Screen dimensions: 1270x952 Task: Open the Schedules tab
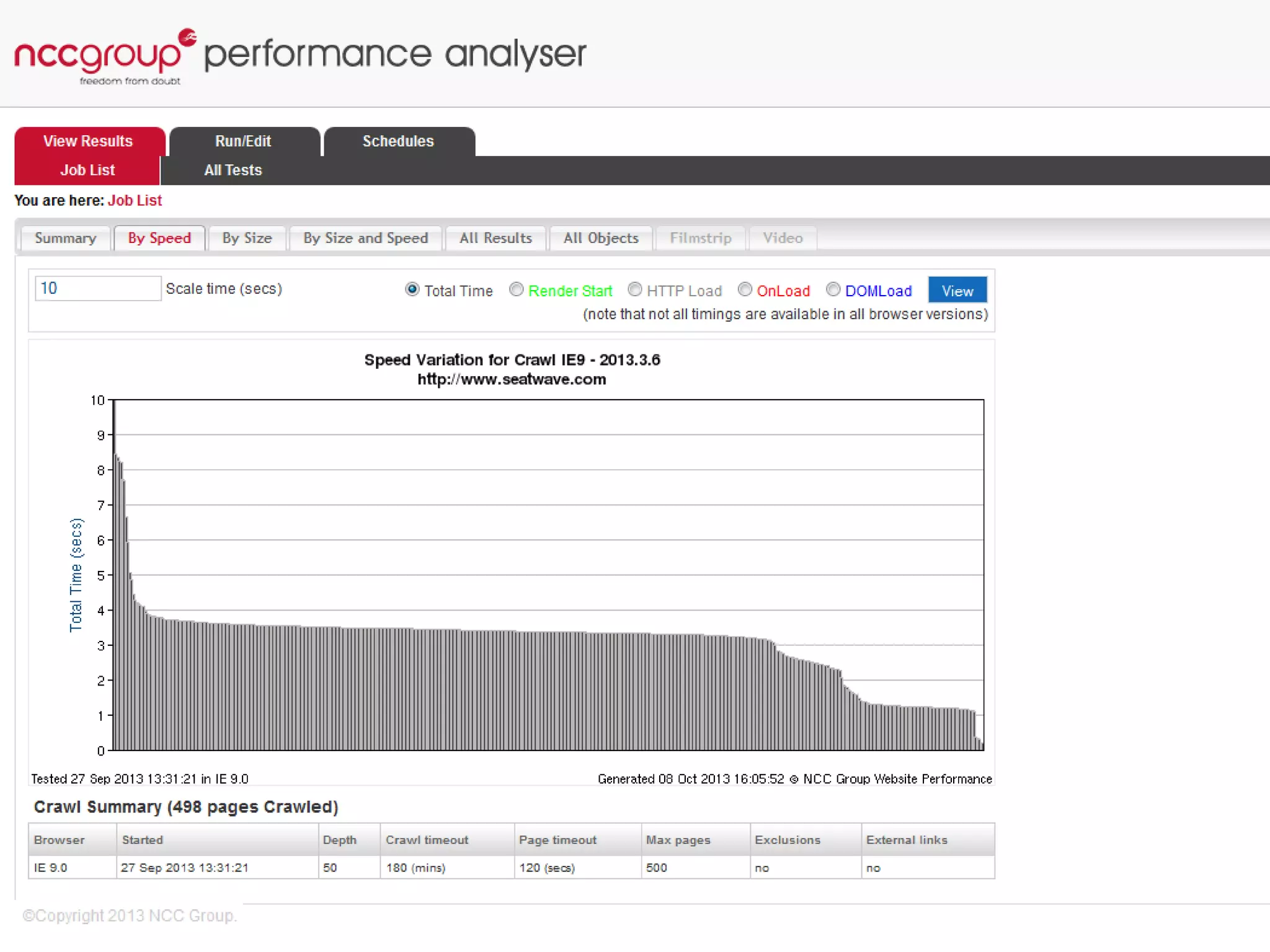click(398, 141)
